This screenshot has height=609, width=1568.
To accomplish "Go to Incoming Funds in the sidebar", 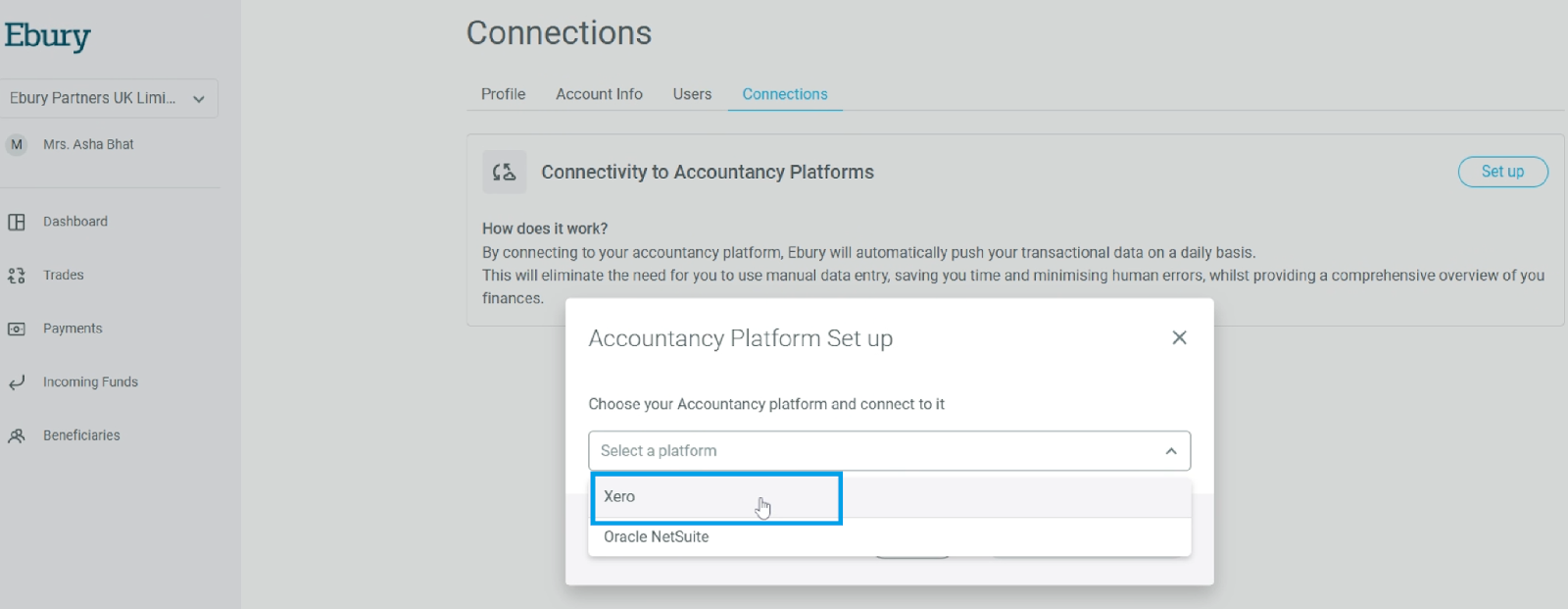I will click(x=90, y=382).
